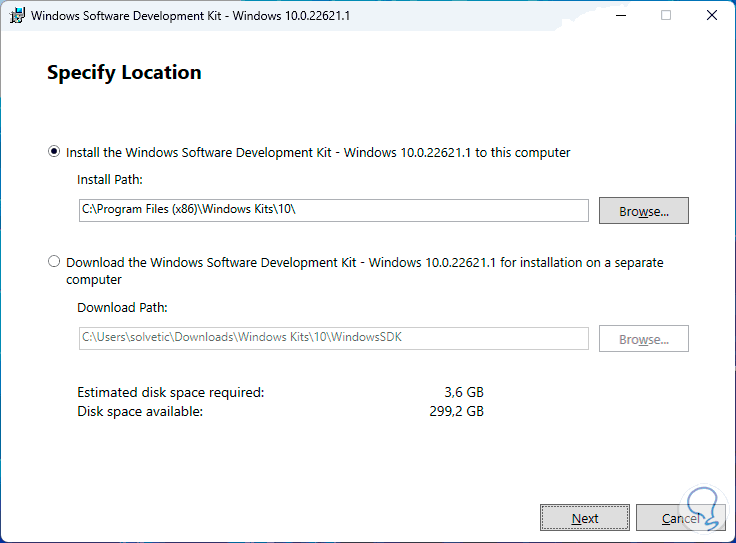
Task: Click Browse next to Download Path
Action: [644, 338]
